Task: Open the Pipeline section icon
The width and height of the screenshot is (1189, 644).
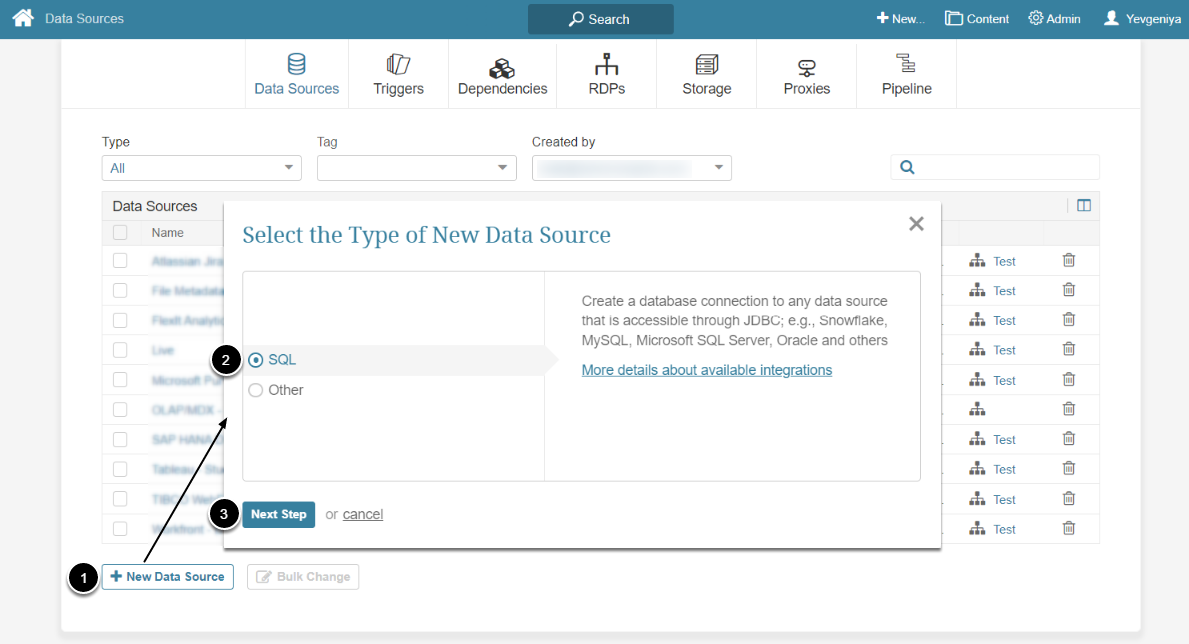Action: [x=906, y=65]
